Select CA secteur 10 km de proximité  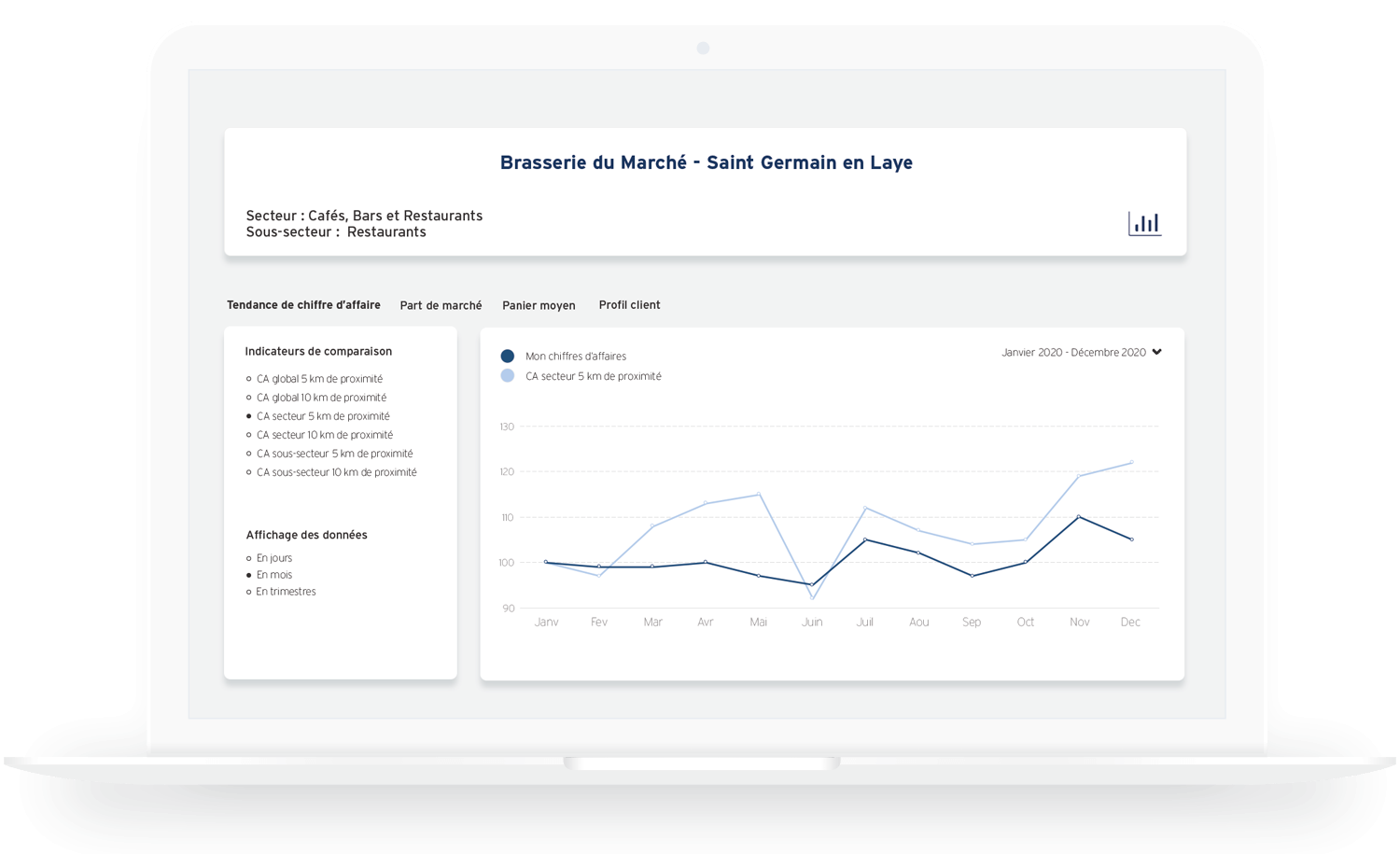320,435
